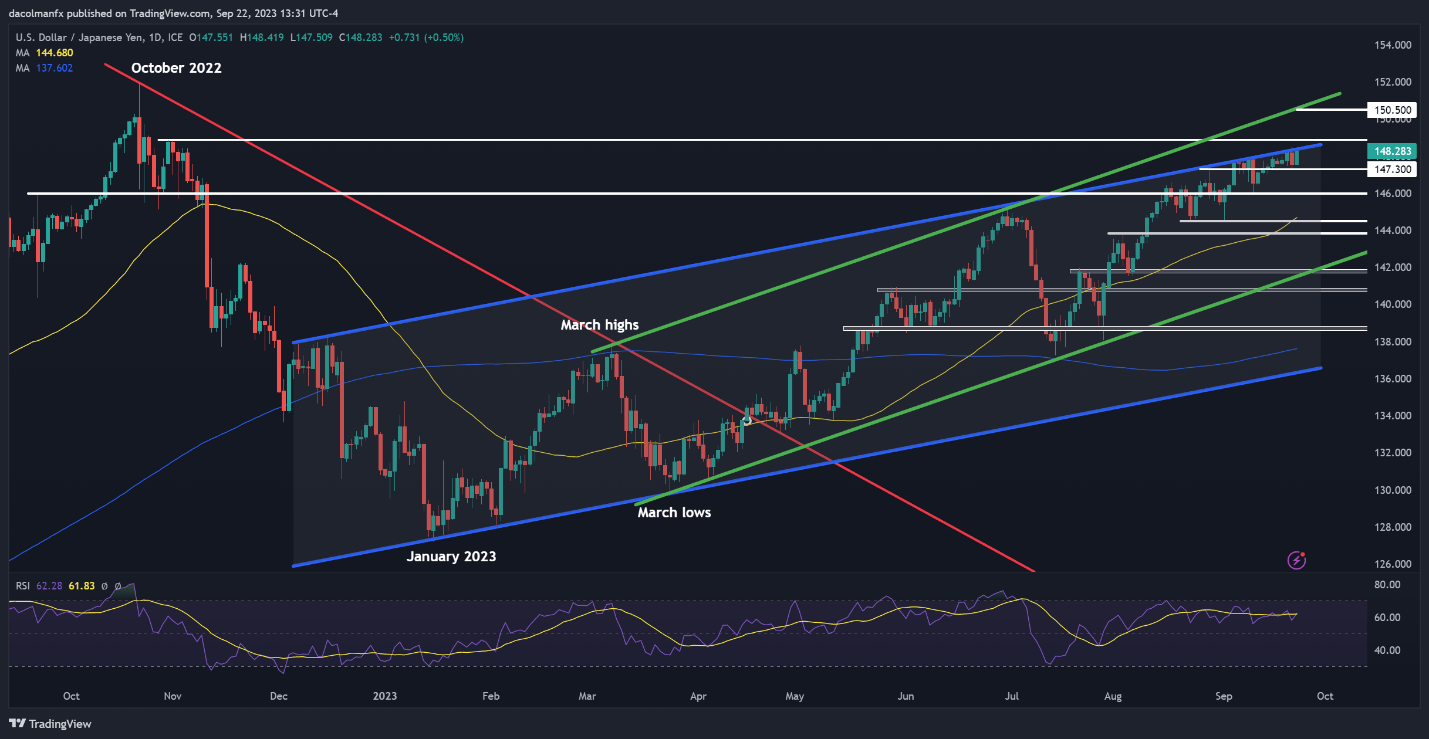Viewport: 1429px width, 739px height.
Task: Select the 'January 2023' text annotation
Action: (450, 557)
